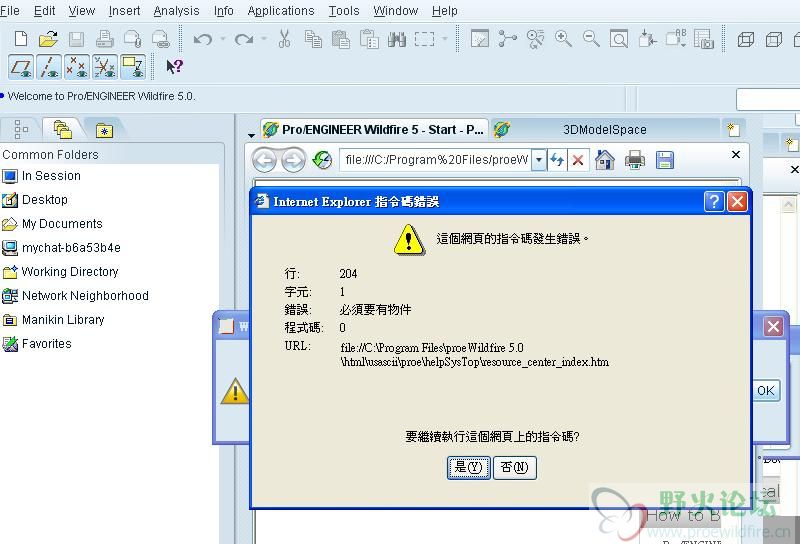Click the Repaint screen icon

[x=480, y=39]
